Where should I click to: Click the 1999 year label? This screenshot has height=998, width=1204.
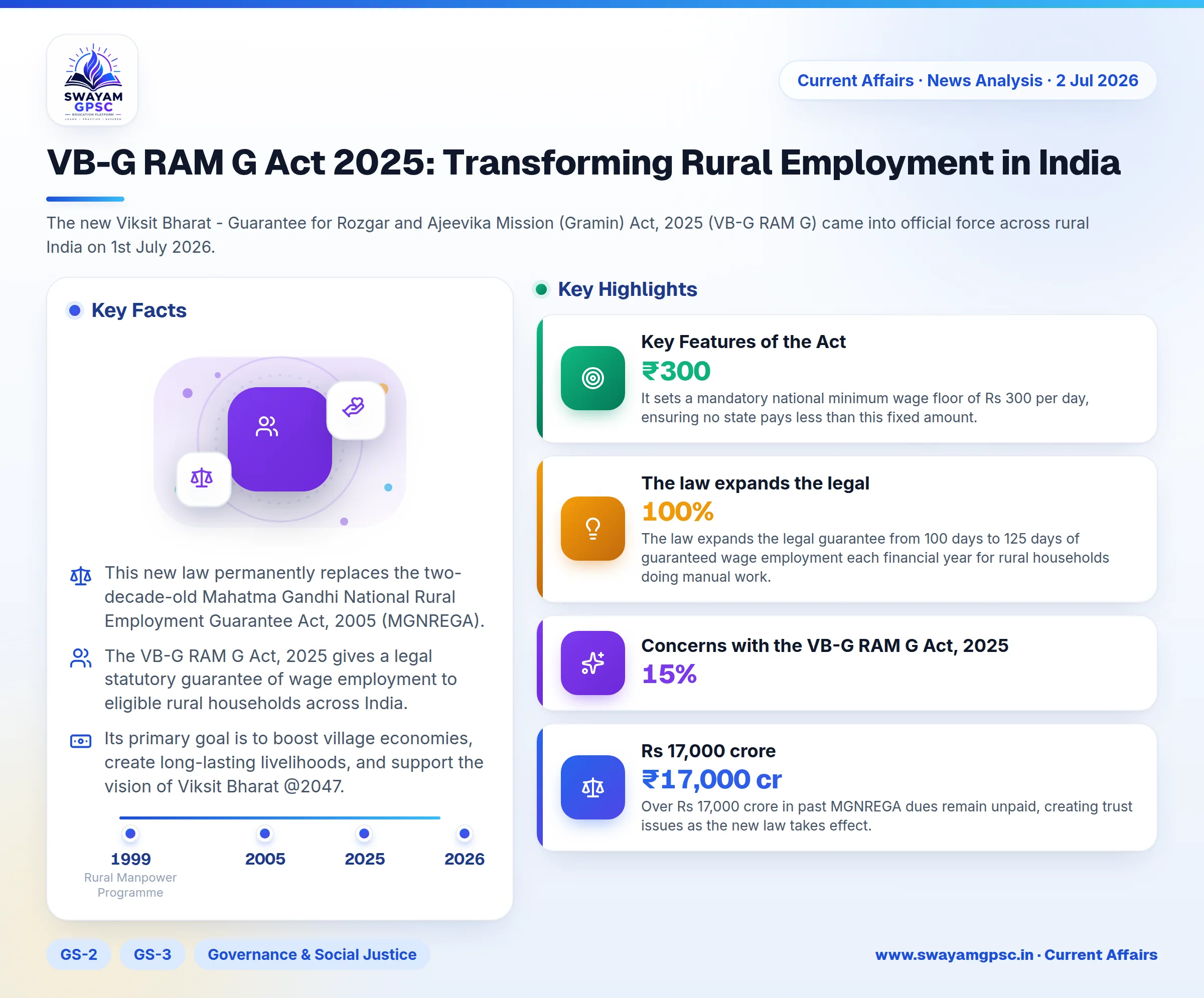coord(131,859)
